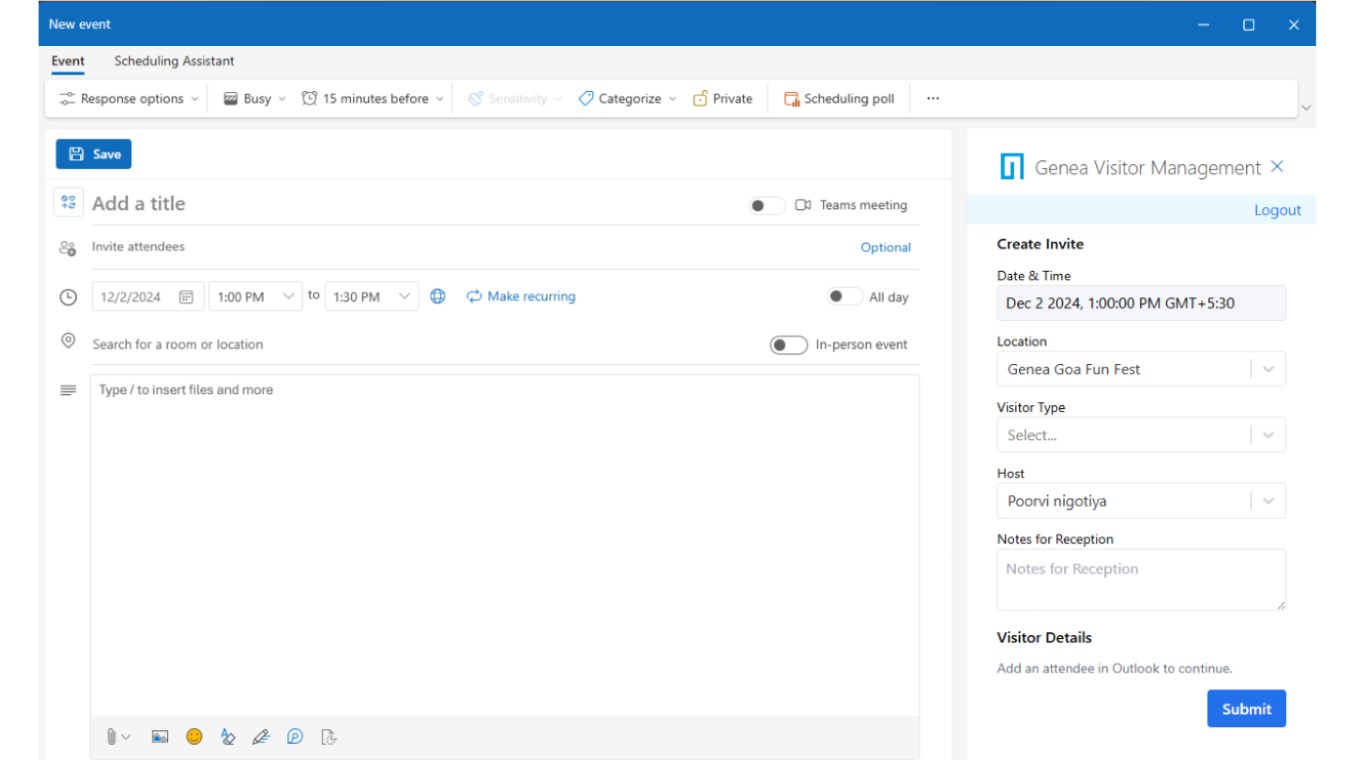This screenshot has width=1366, height=768.
Task: Click the paperclip attach file icon
Action: (112, 737)
